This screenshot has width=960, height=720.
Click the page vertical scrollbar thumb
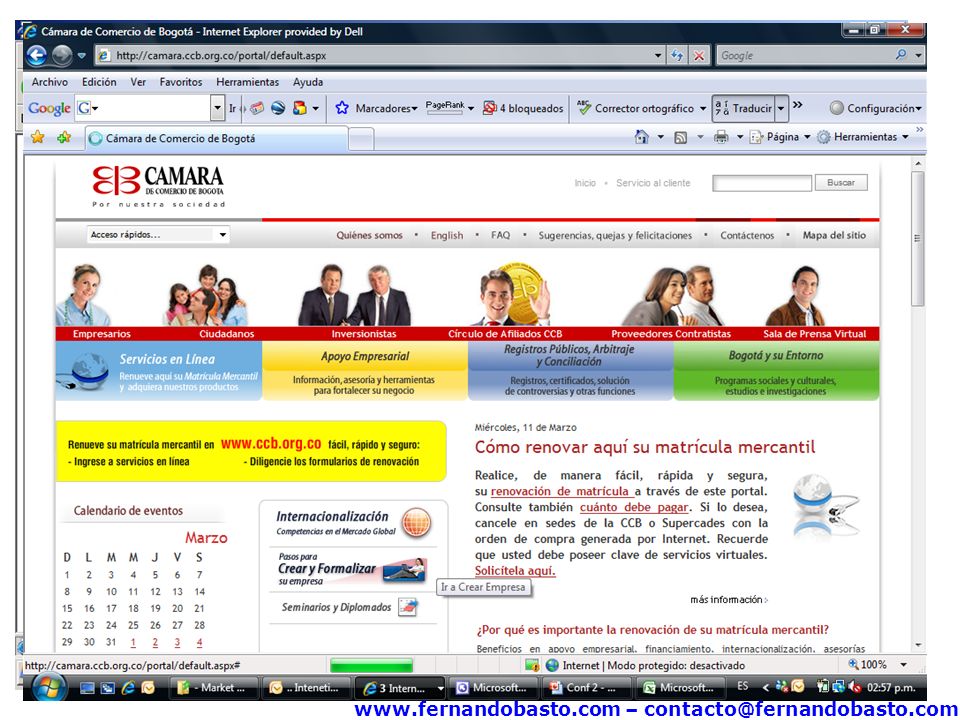tap(917, 238)
